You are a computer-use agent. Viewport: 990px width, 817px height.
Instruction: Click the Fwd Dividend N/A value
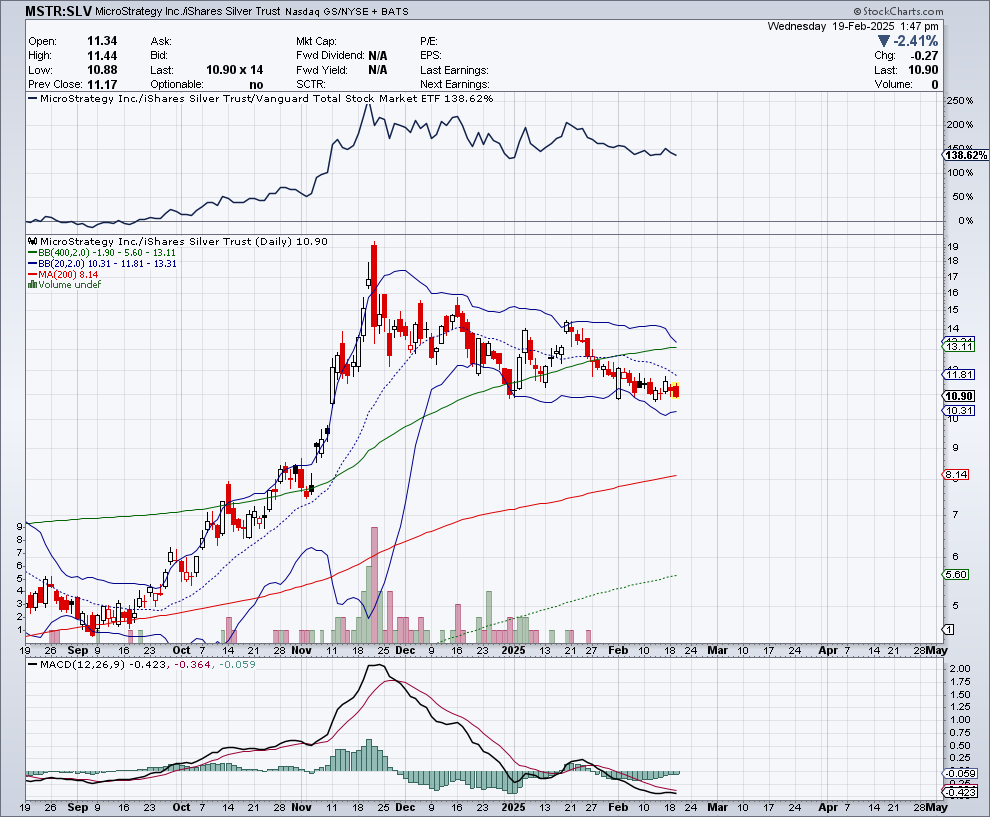[x=378, y=56]
